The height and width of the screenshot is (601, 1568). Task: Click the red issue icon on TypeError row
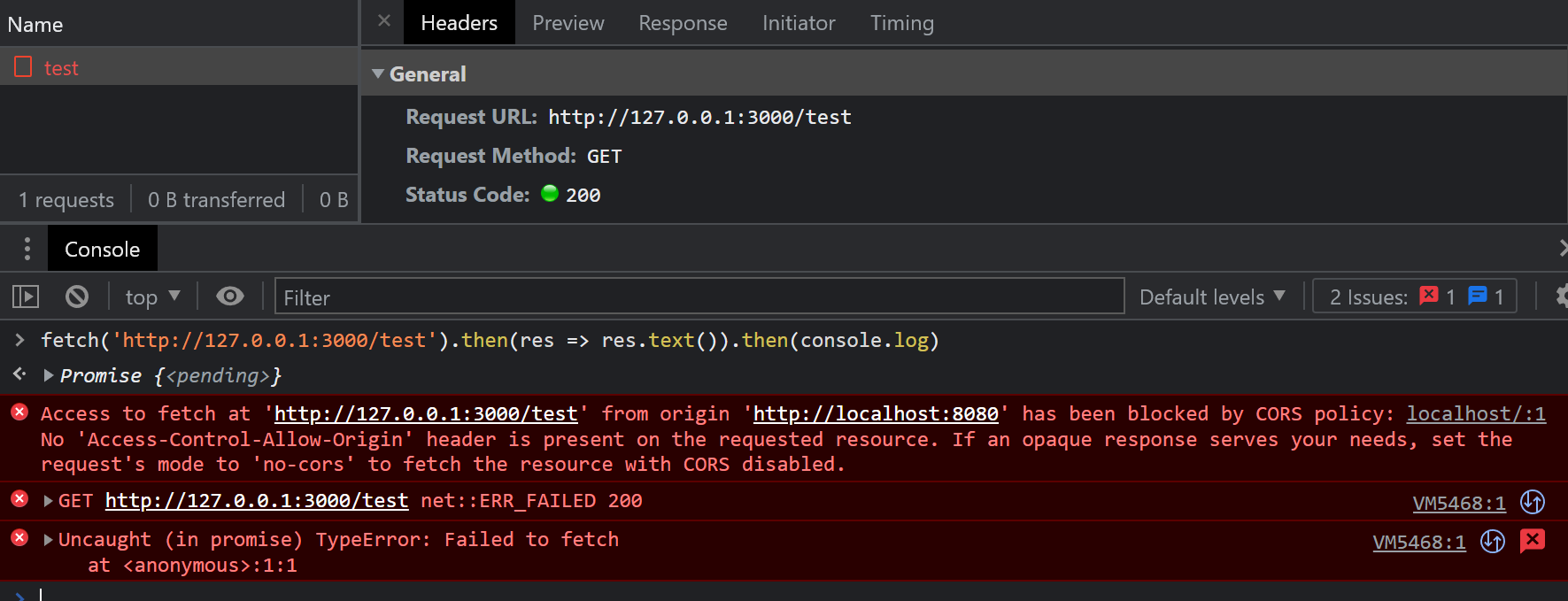tap(1533, 541)
